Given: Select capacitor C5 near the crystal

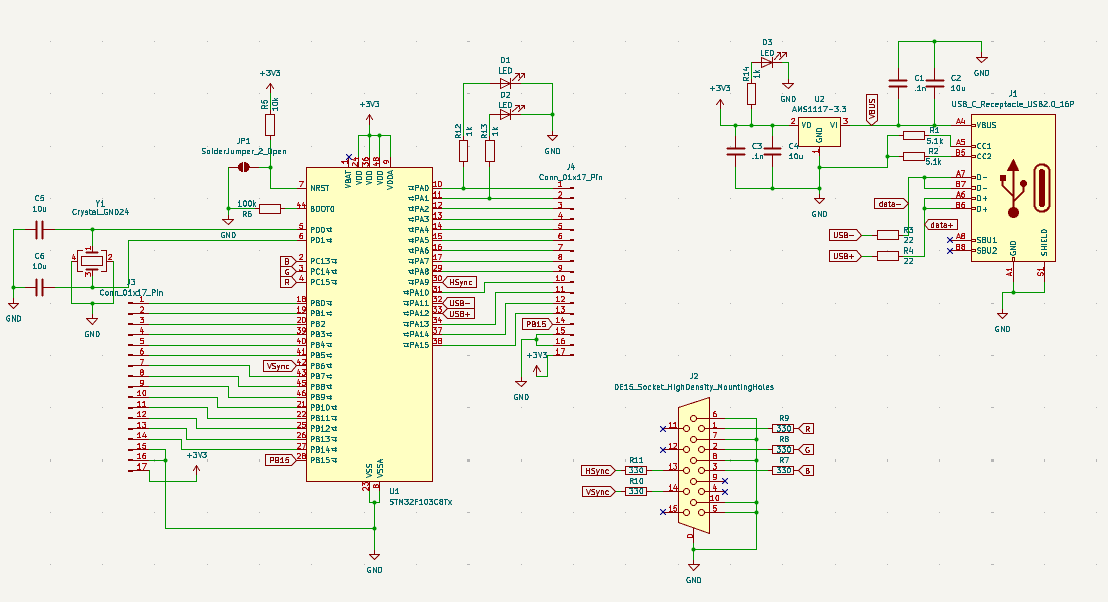Looking at the screenshot, I should (40, 230).
